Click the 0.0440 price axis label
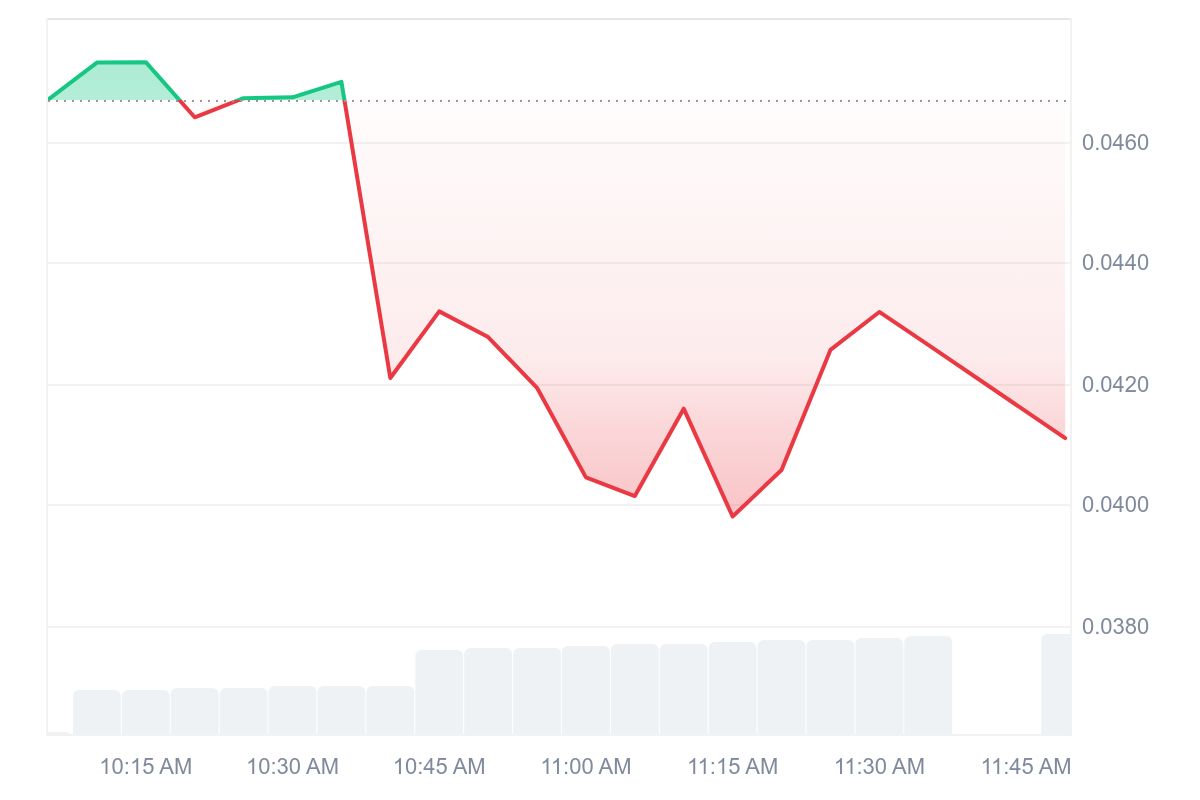The height and width of the screenshot is (800, 1200). tap(1115, 263)
